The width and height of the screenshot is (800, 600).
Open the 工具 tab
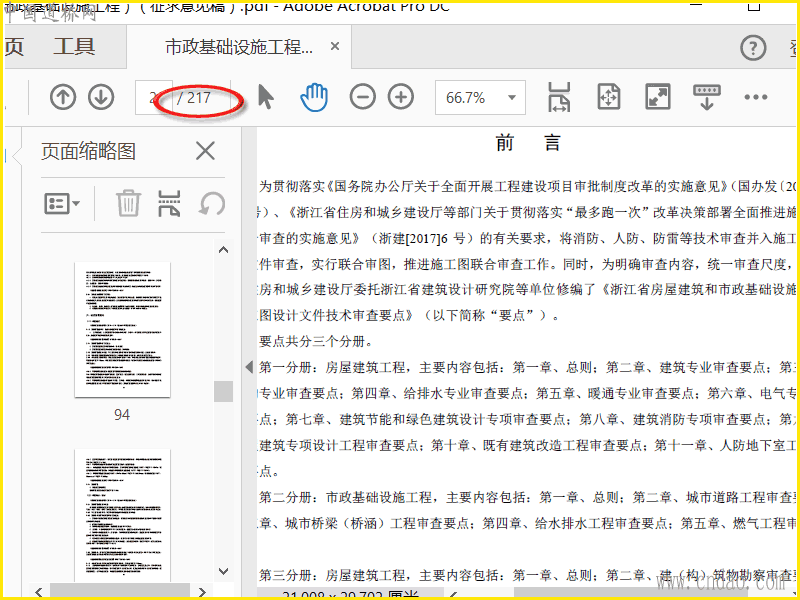pyautogui.click(x=74, y=46)
